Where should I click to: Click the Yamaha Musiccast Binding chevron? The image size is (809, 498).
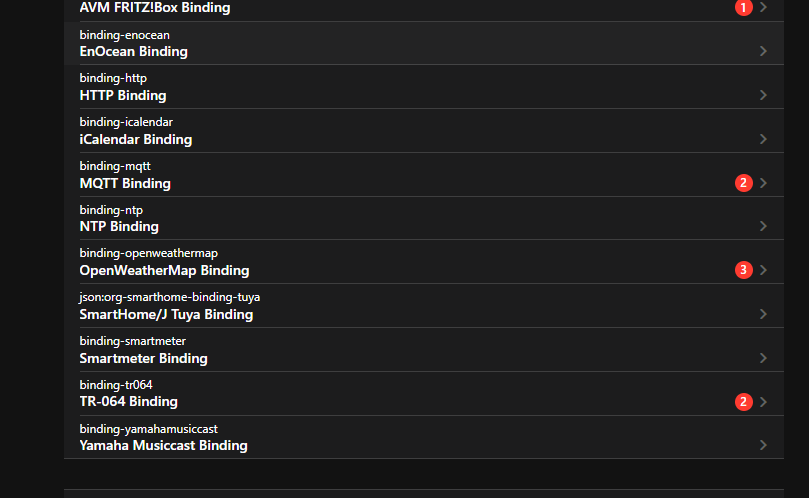coord(763,445)
